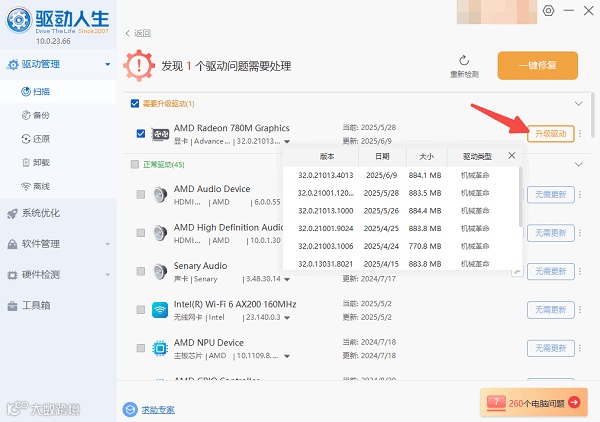Open settings hexagon icon in title bar
Viewport: 600px width, 422px height.
(548, 10)
